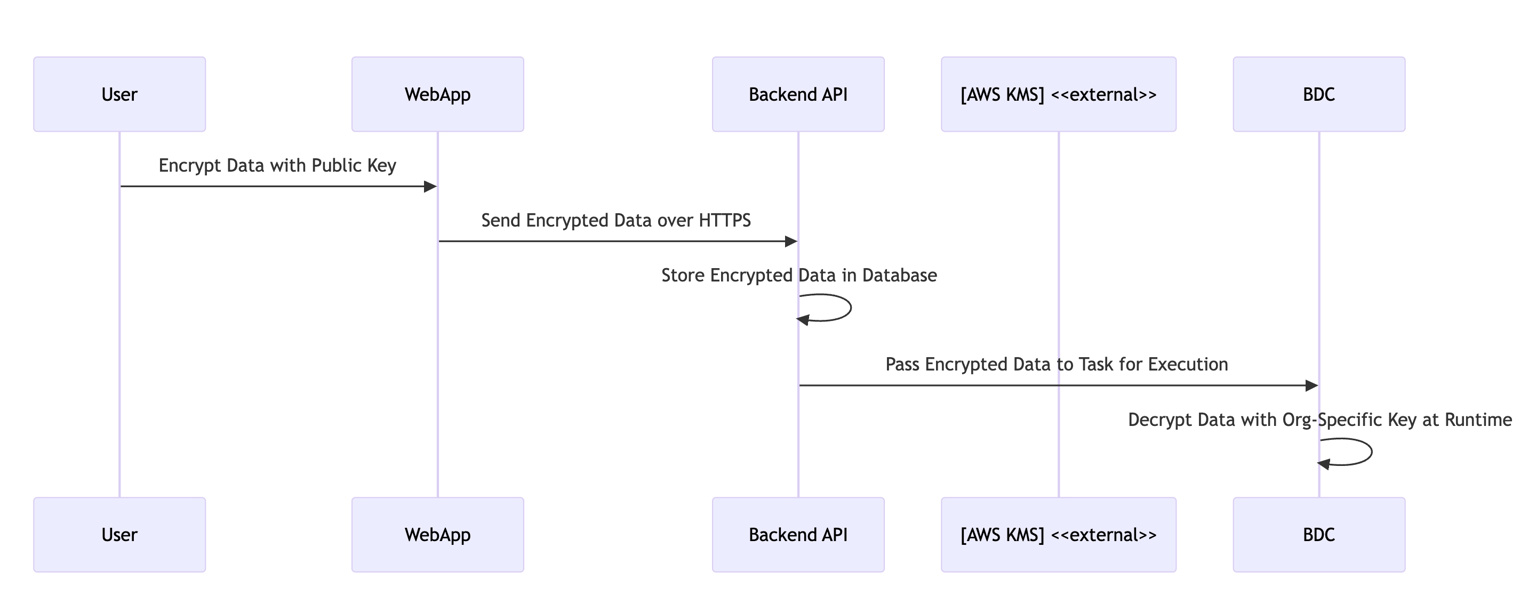Viewport: 1536px width, 596px height.
Task: Click 'Decrypt Data with Org-Specific Key at Runtime' label
Action: click(x=1319, y=420)
